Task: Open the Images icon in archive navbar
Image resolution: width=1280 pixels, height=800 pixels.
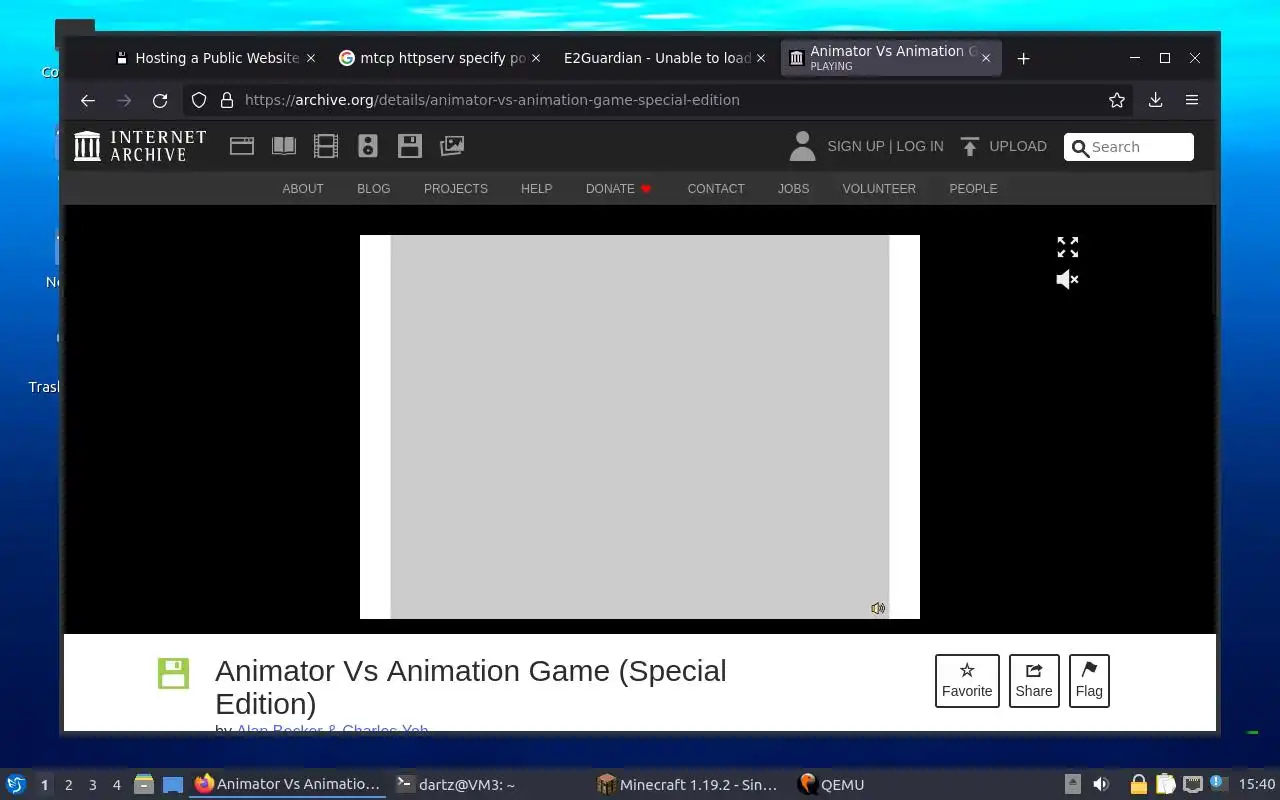Action: [x=452, y=146]
